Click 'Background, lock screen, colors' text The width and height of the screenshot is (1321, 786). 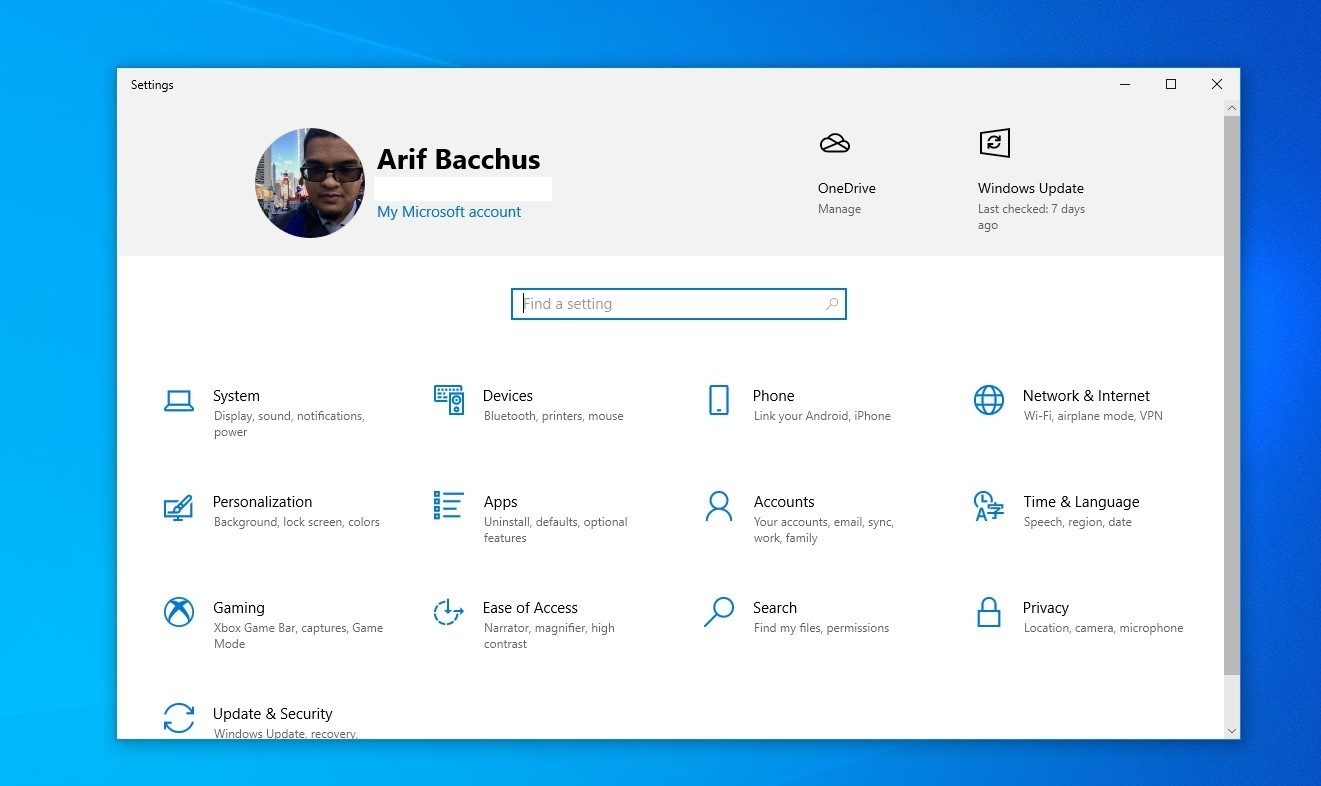point(297,522)
